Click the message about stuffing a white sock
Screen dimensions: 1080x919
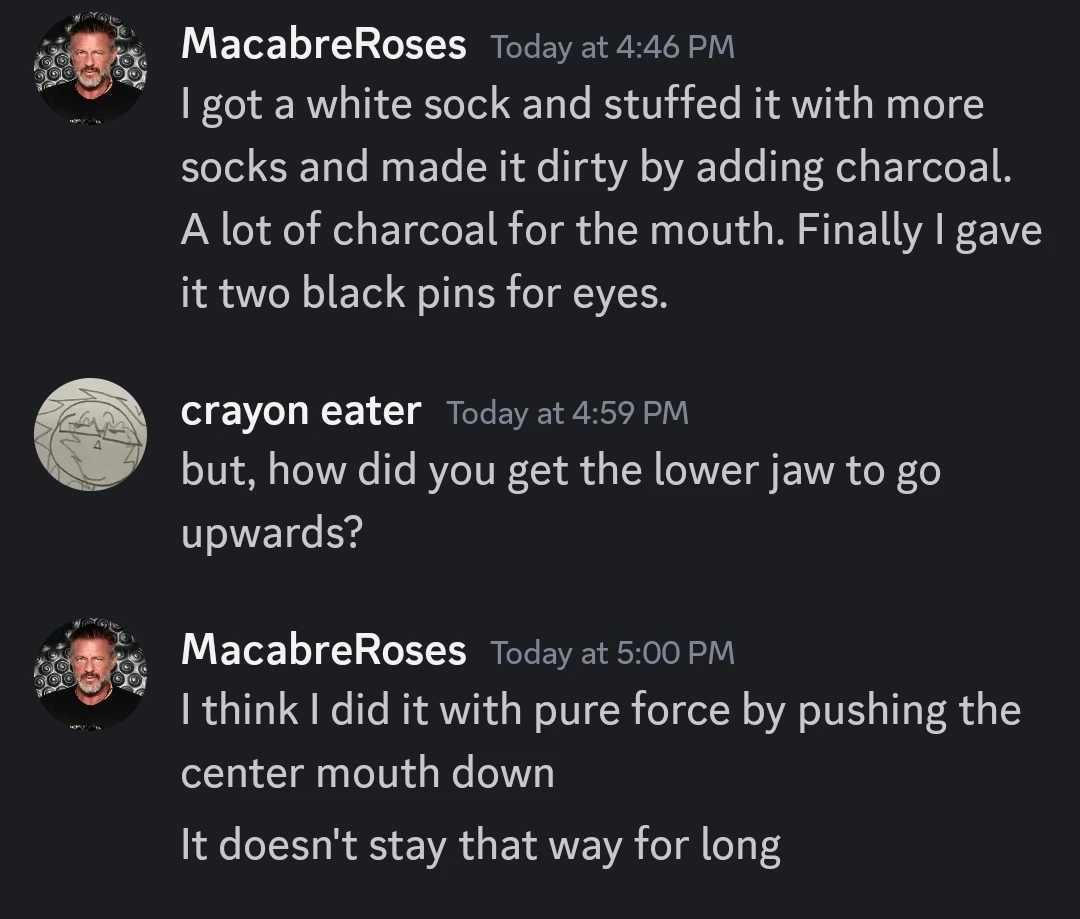(580, 103)
